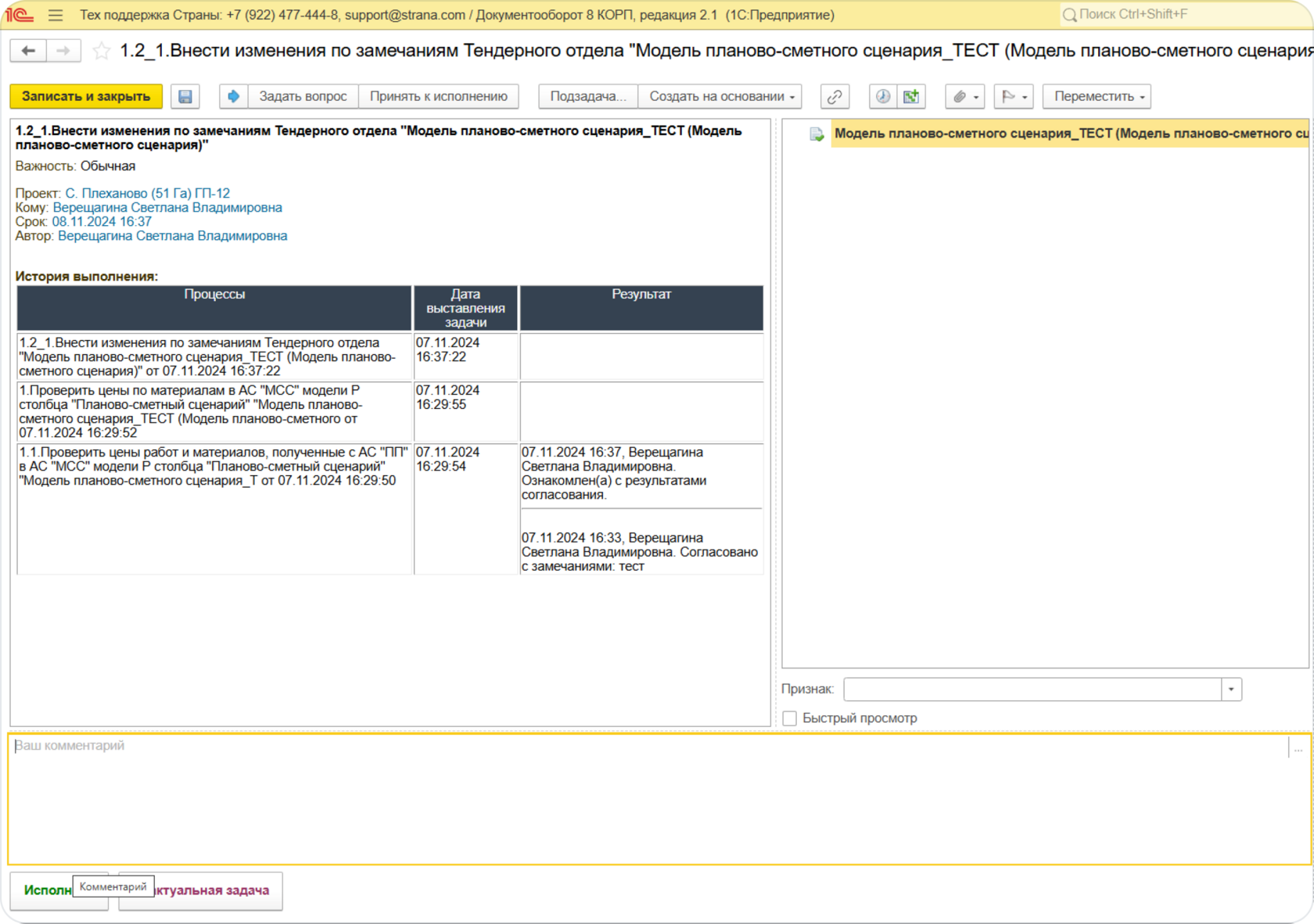The image size is (1314, 924).
Task: Click date cell '07.11.2024 16:29:55'
Action: (x=465, y=411)
